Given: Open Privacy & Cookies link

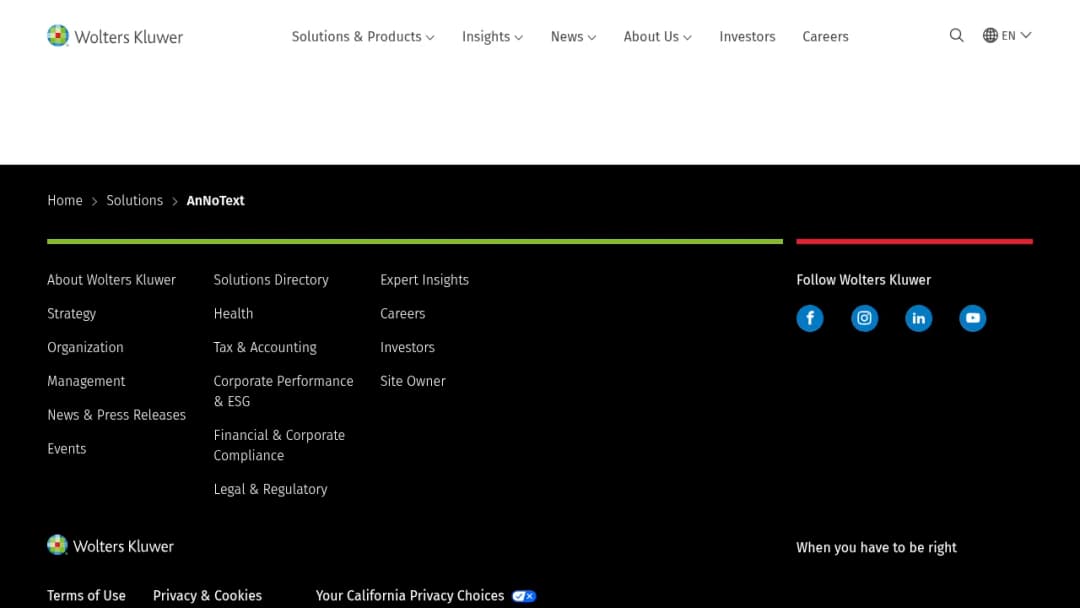Looking at the screenshot, I should coord(207,596).
